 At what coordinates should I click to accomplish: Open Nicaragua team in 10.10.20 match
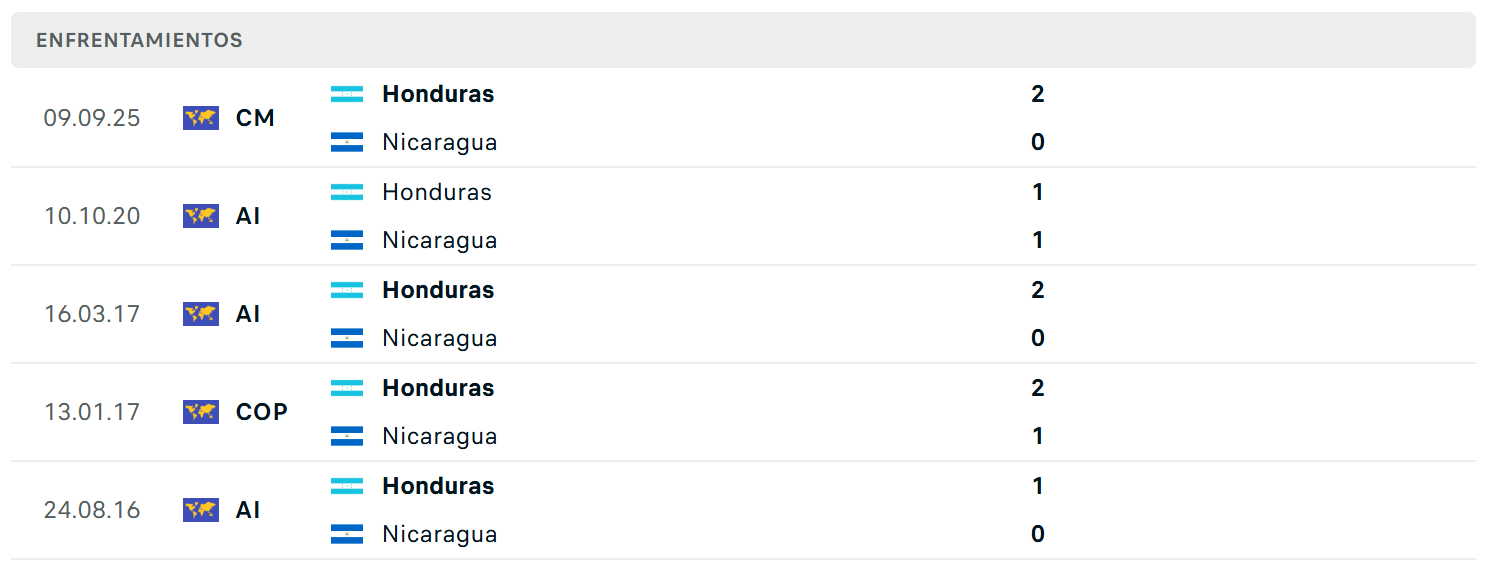click(440, 240)
